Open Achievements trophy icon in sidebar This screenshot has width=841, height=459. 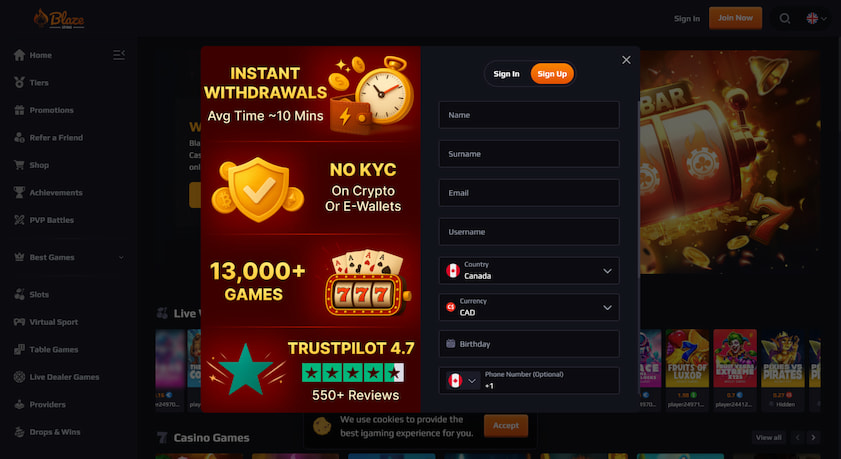point(19,193)
